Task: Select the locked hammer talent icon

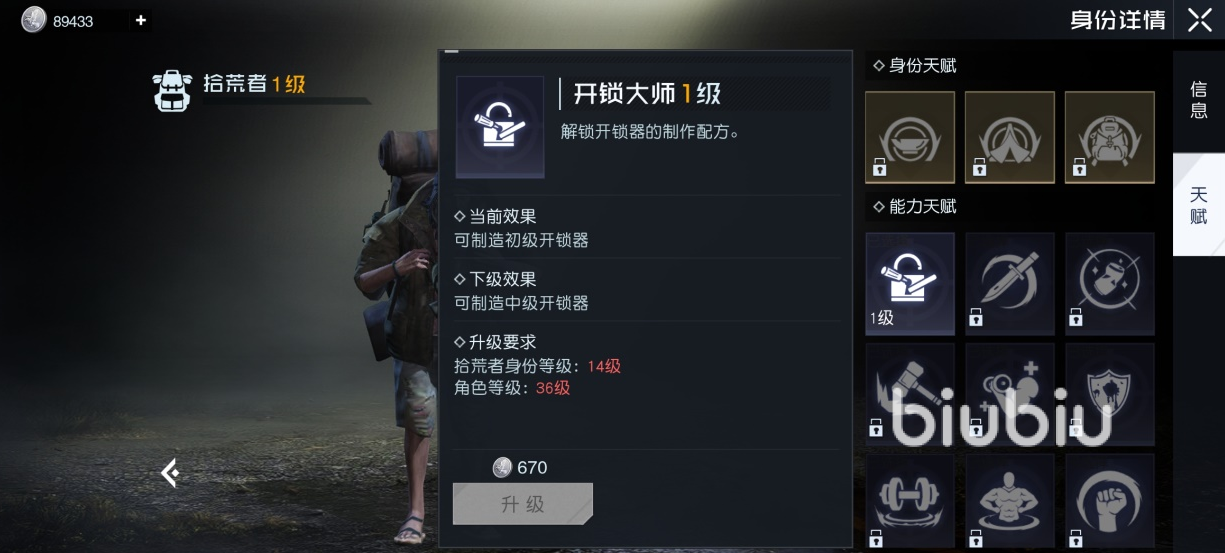Action: pyautogui.click(x=910, y=394)
